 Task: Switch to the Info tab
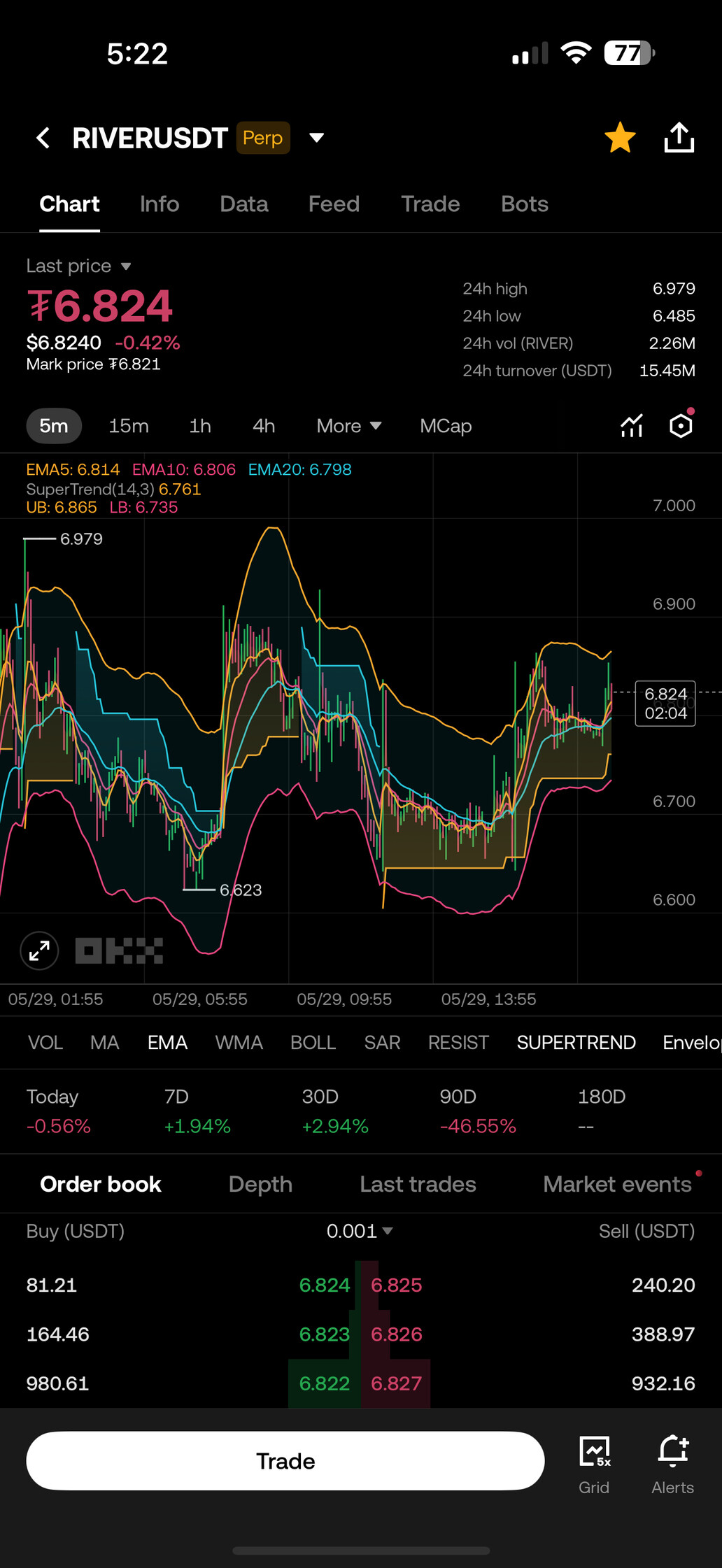tap(160, 204)
